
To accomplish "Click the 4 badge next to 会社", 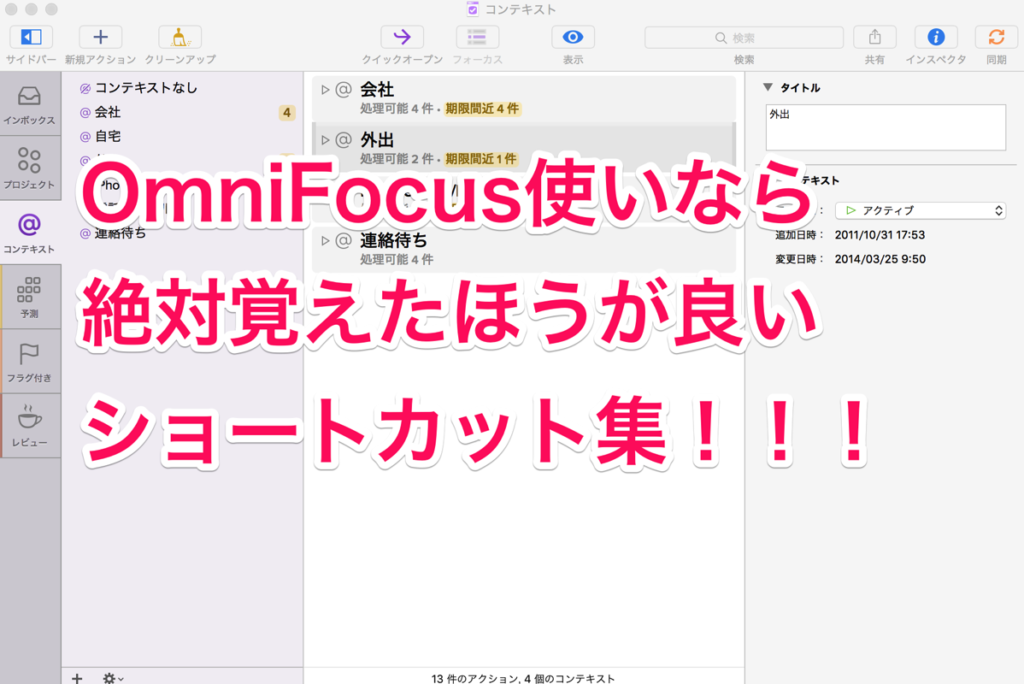I will 287,112.
